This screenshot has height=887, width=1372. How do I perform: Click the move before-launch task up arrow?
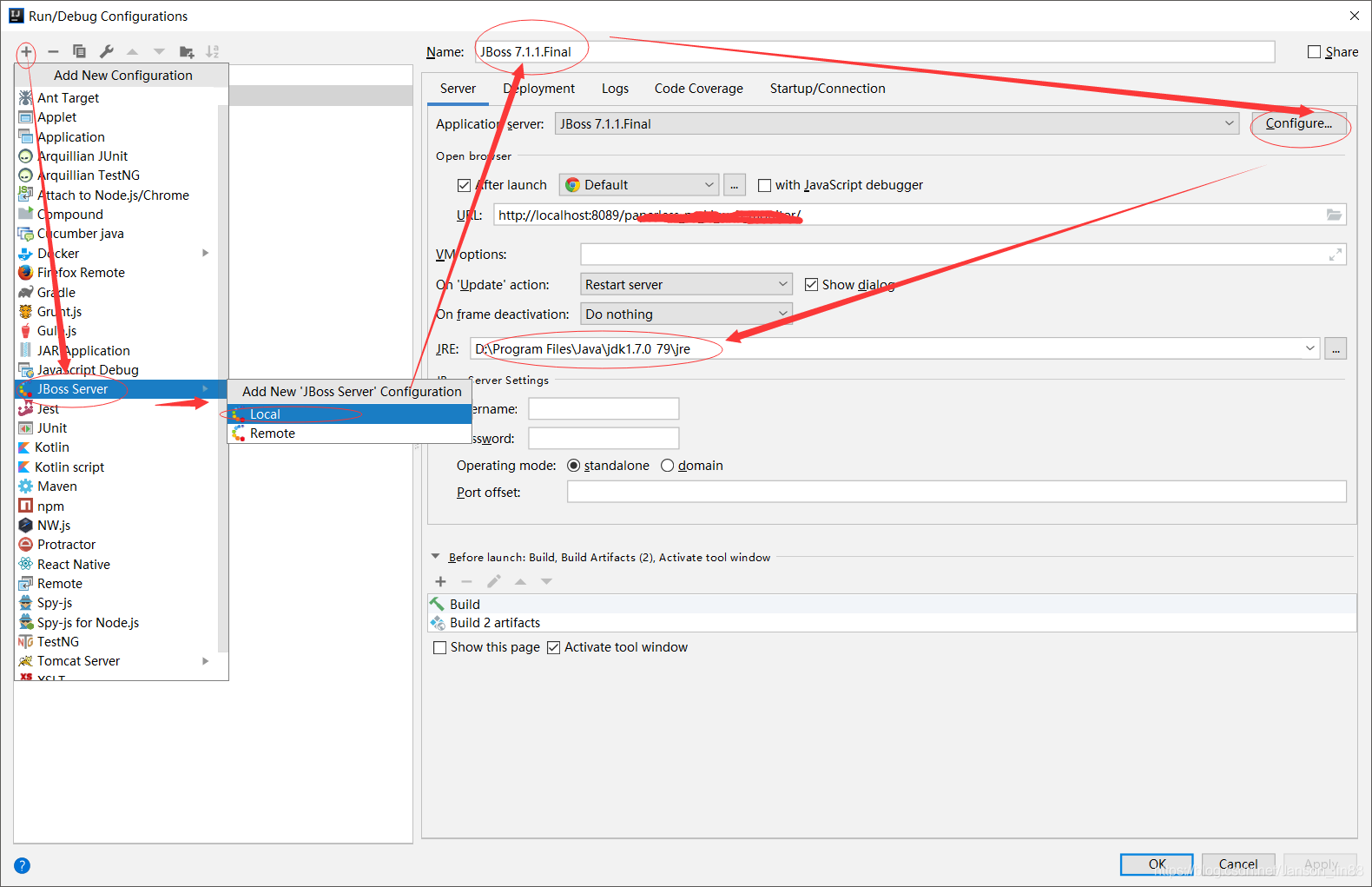[520, 581]
